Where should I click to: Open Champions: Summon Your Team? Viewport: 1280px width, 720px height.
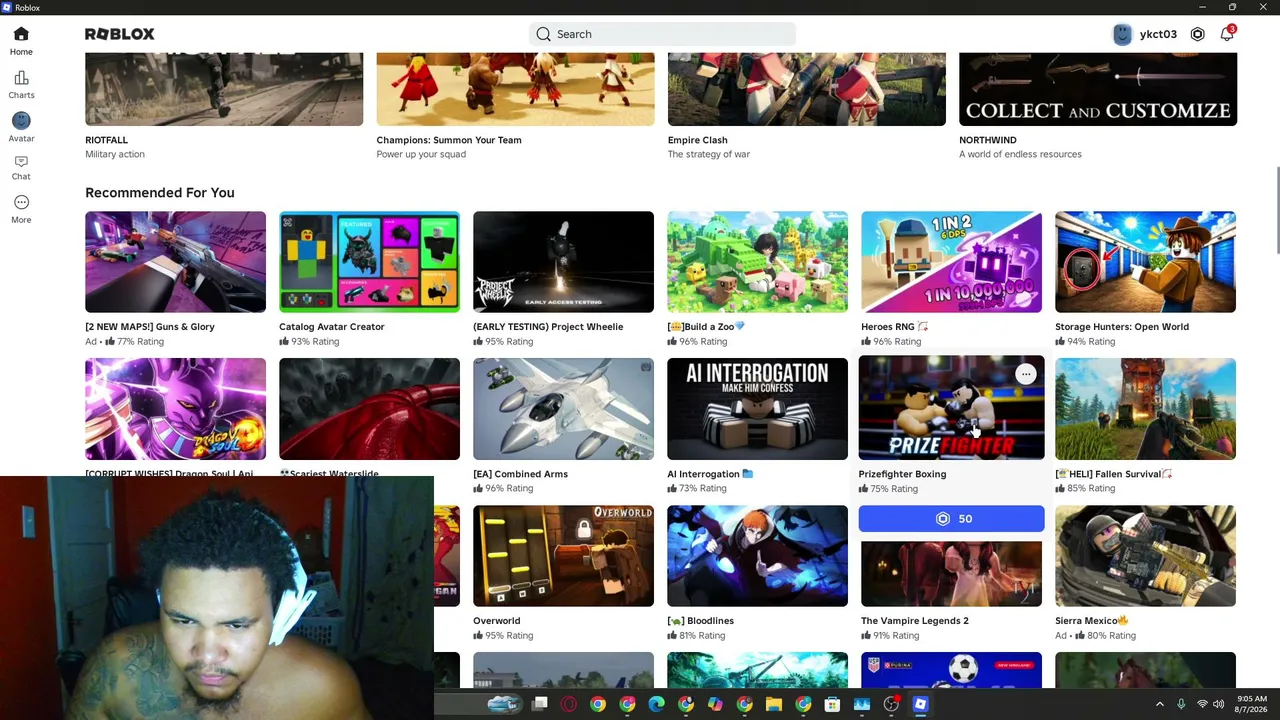coord(449,140)
